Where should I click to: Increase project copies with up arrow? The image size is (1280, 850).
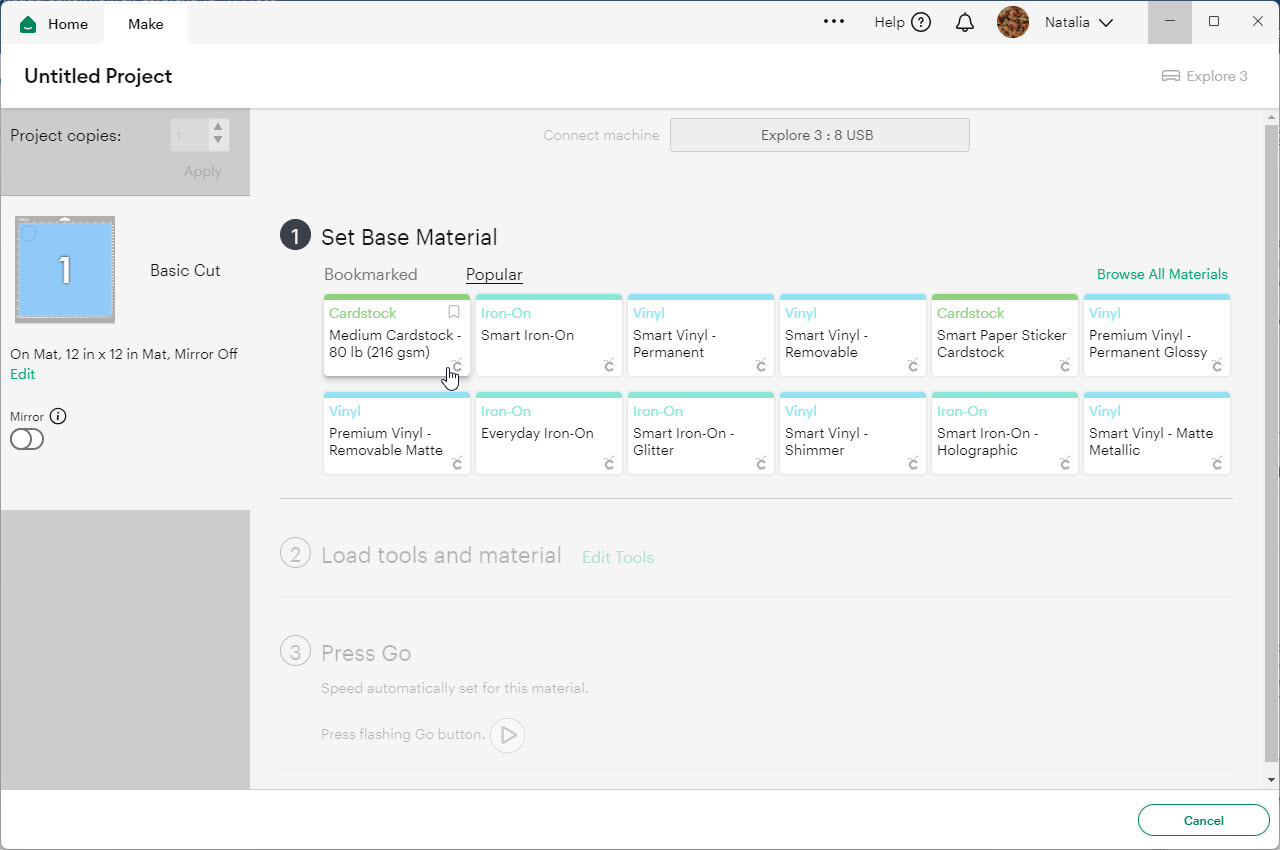point(218,128)
